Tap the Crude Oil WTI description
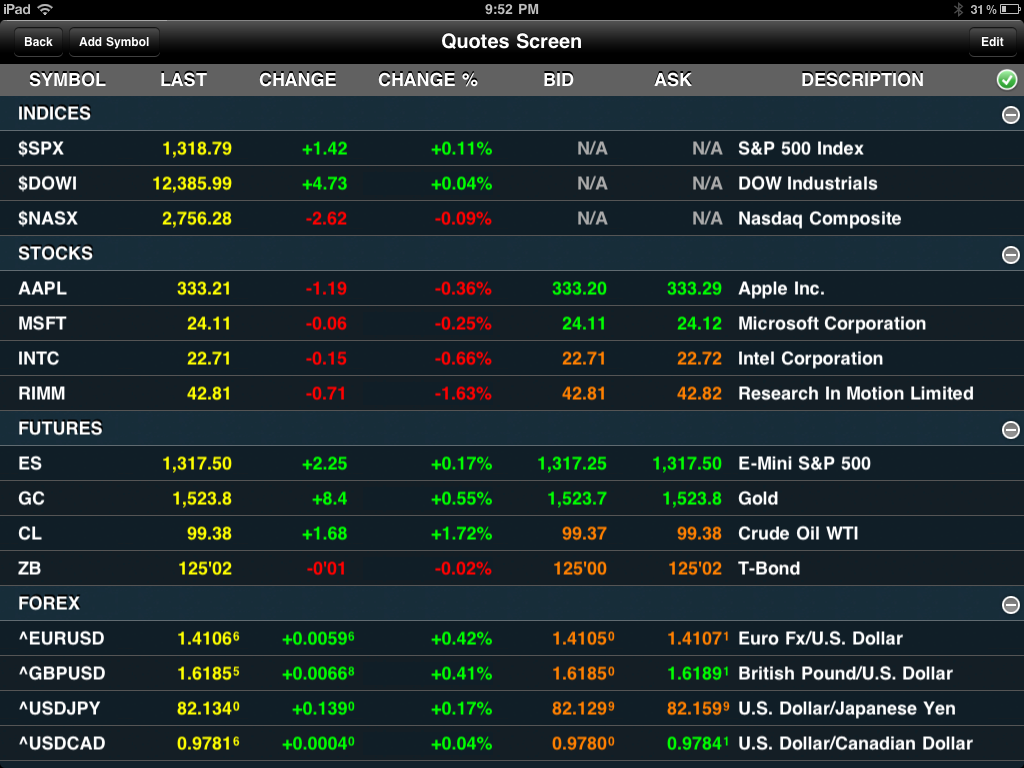This screenshot has height=768, width=1024. pos(798,533)
